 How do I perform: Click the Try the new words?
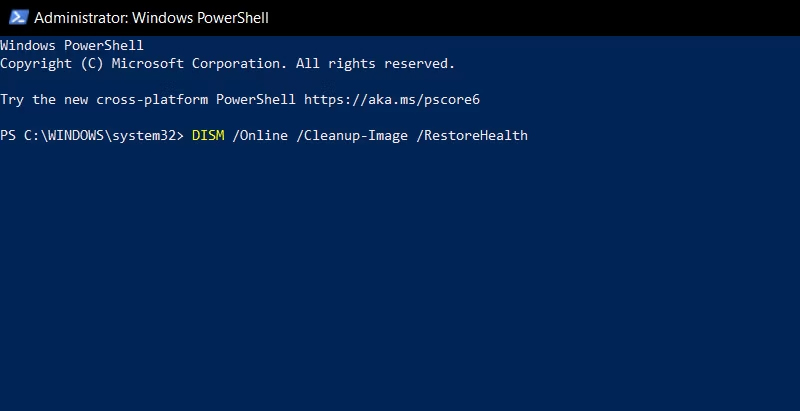point(44,99)
